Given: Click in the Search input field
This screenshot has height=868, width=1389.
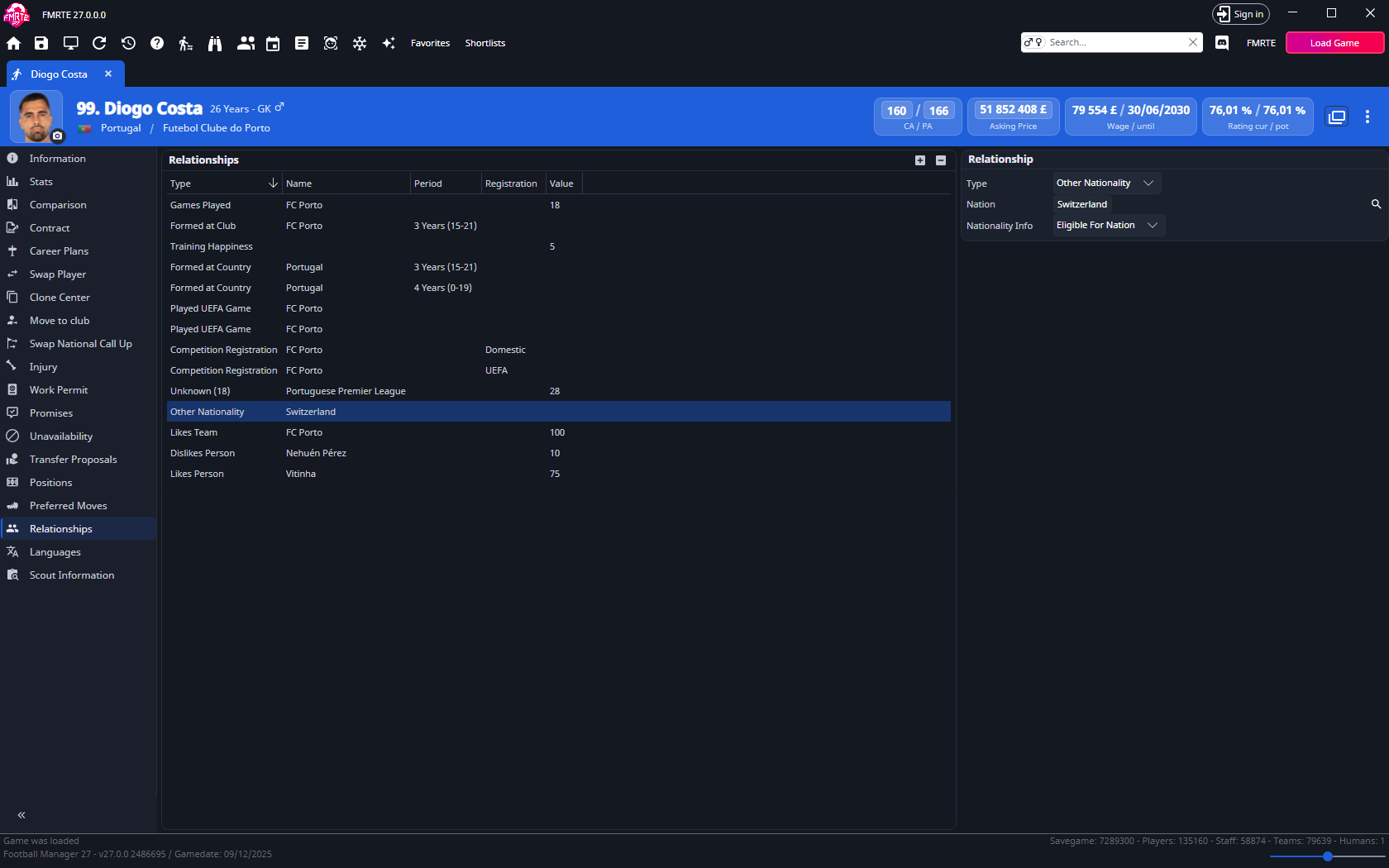Looking at the screenshot, I should pos(1116,42).
